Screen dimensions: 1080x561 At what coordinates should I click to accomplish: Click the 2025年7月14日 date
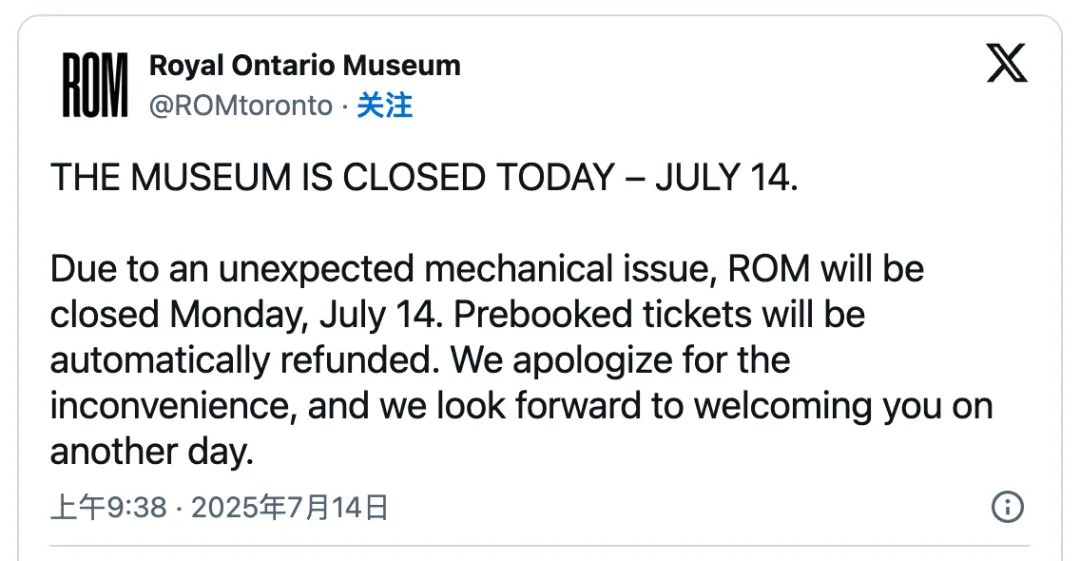[x=289, y=508]
